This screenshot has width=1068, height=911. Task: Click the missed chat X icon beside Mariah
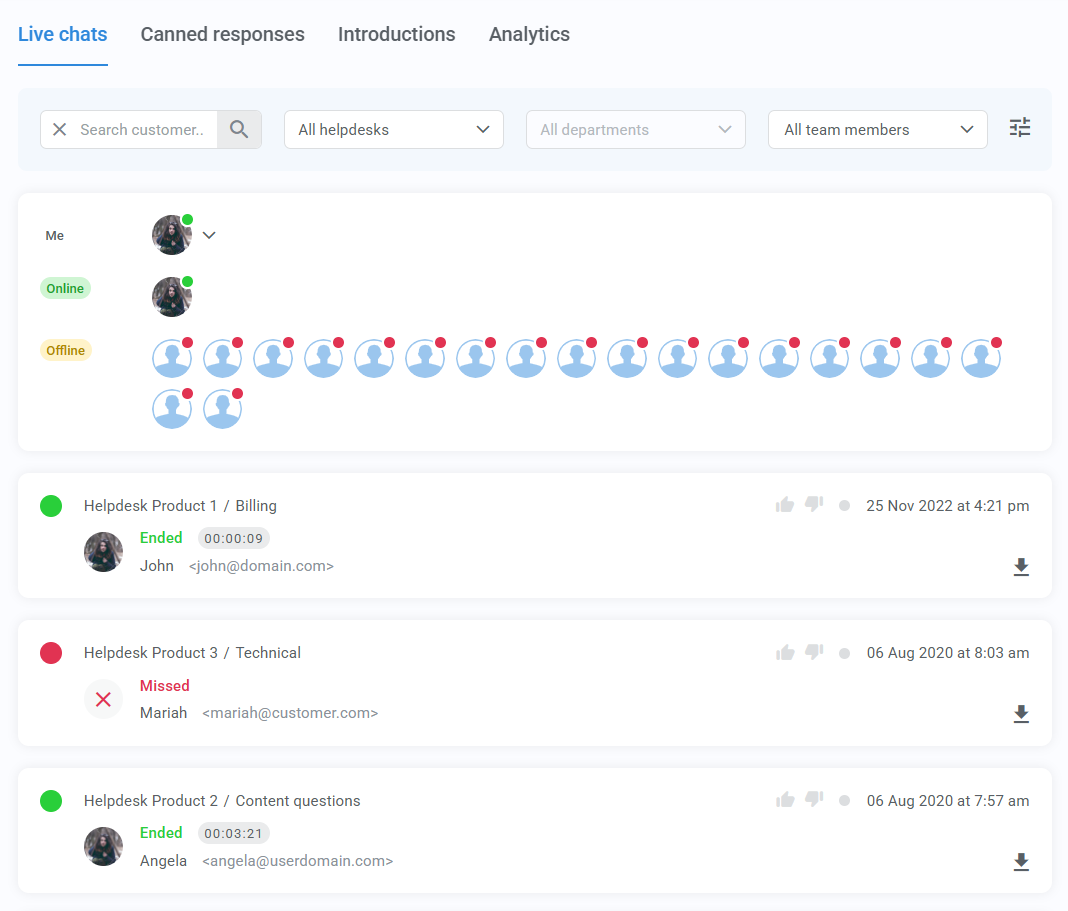point(103,699)
